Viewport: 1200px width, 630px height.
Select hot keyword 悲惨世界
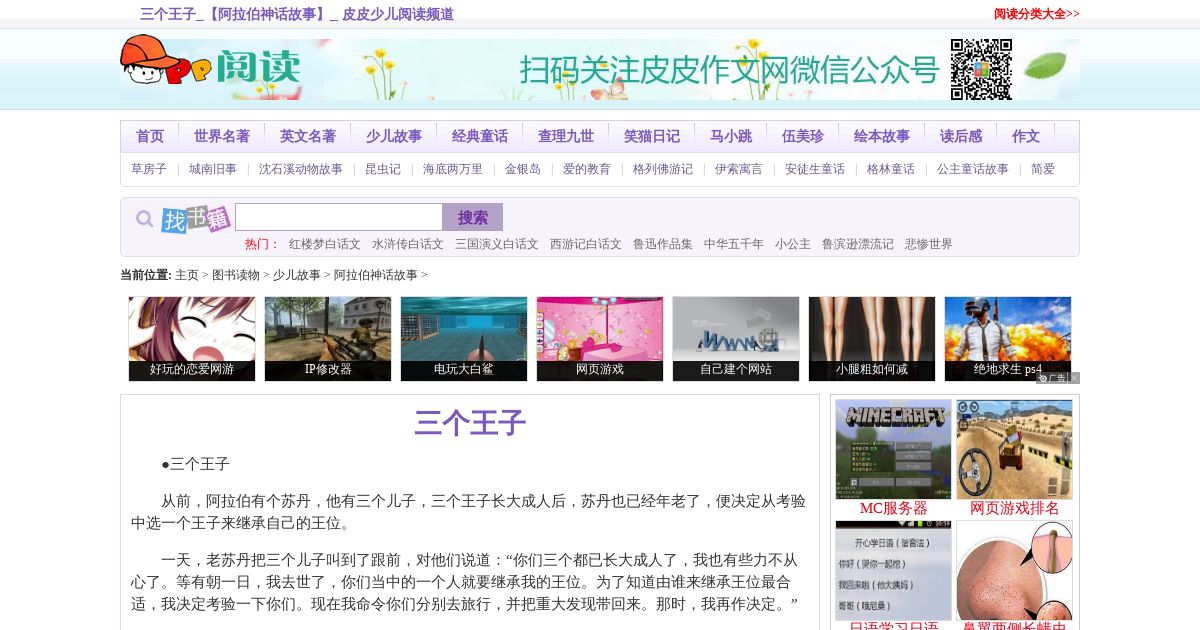(x=929, y=244)
